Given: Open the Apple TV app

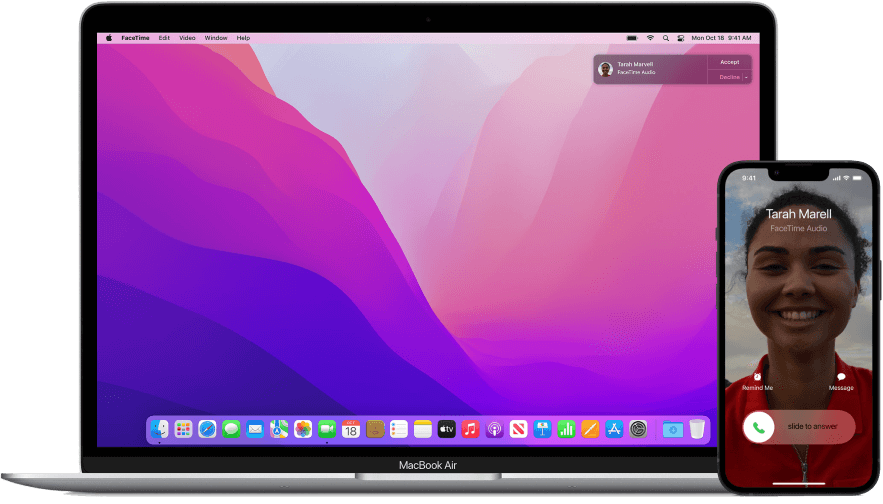Looking at the screenshot, I should [446, 429].
